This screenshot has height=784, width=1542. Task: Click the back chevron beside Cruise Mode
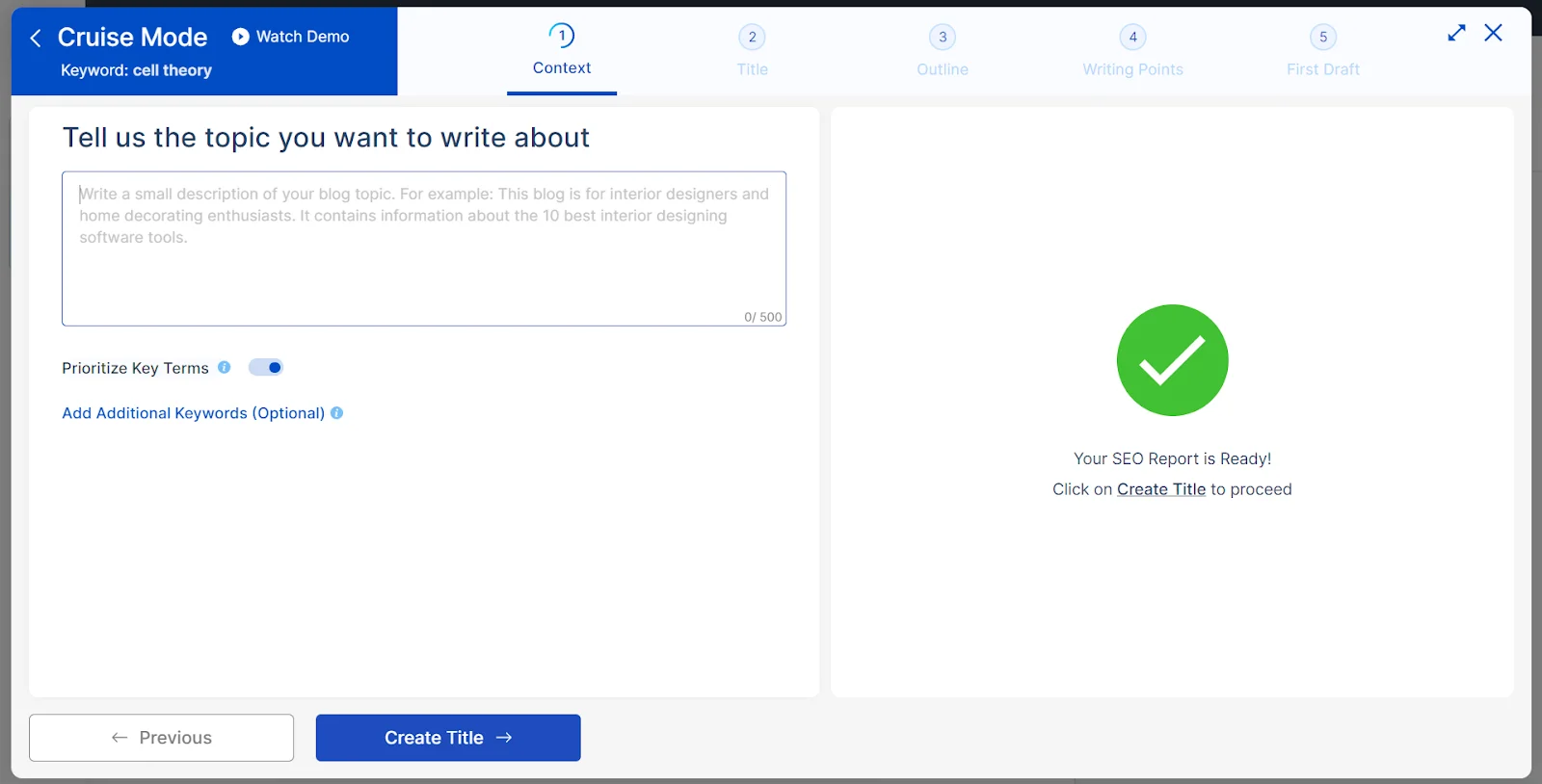pos(36,38)
